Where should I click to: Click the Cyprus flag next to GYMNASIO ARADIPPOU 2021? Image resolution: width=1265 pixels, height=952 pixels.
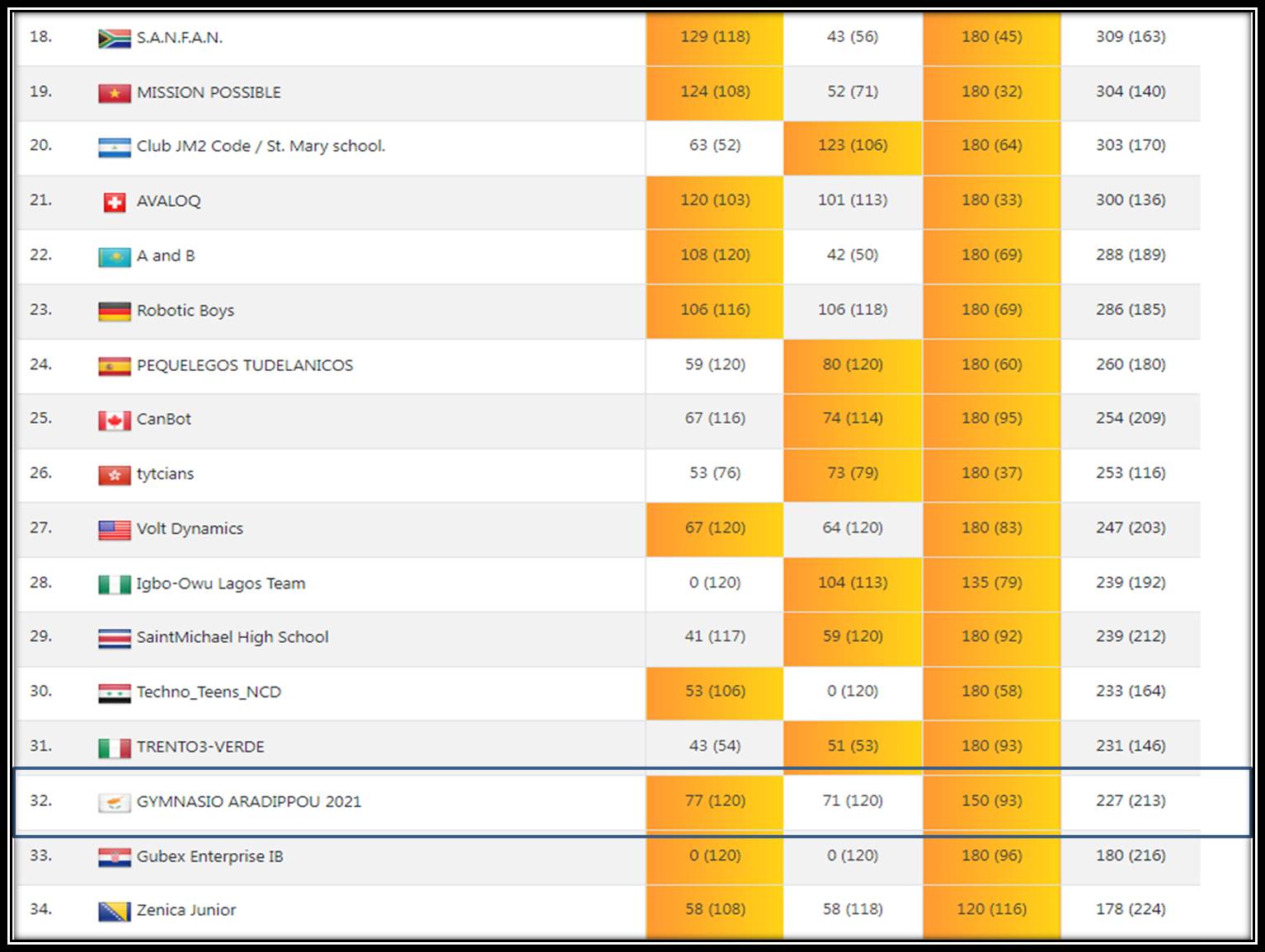(114, 803)
